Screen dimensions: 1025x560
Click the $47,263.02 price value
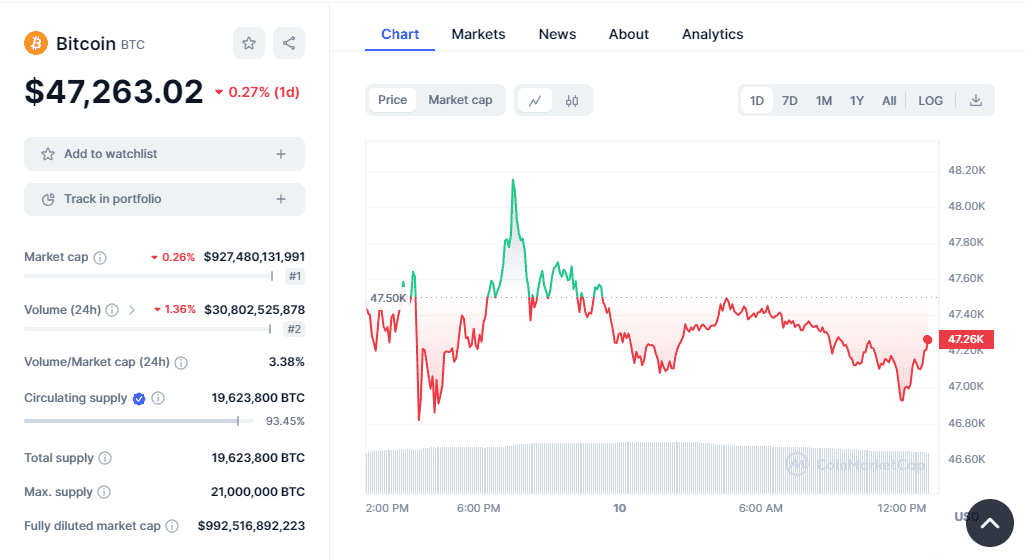[114, 91]
